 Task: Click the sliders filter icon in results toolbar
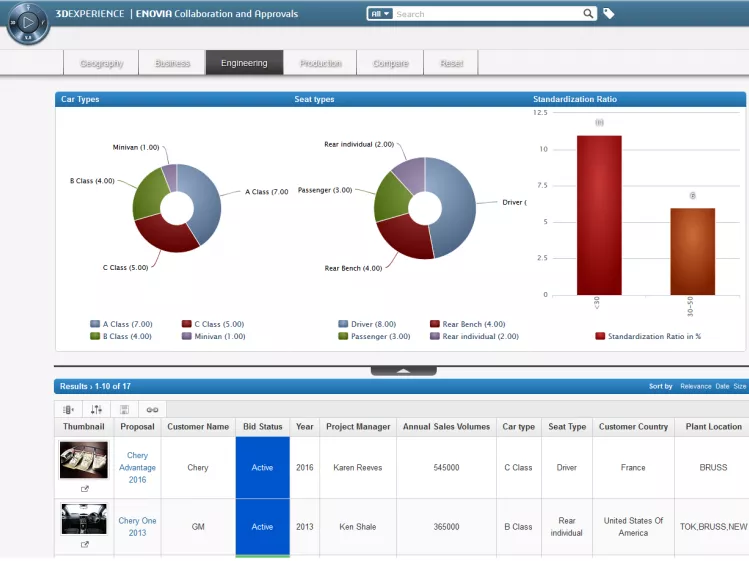(96, 410)
